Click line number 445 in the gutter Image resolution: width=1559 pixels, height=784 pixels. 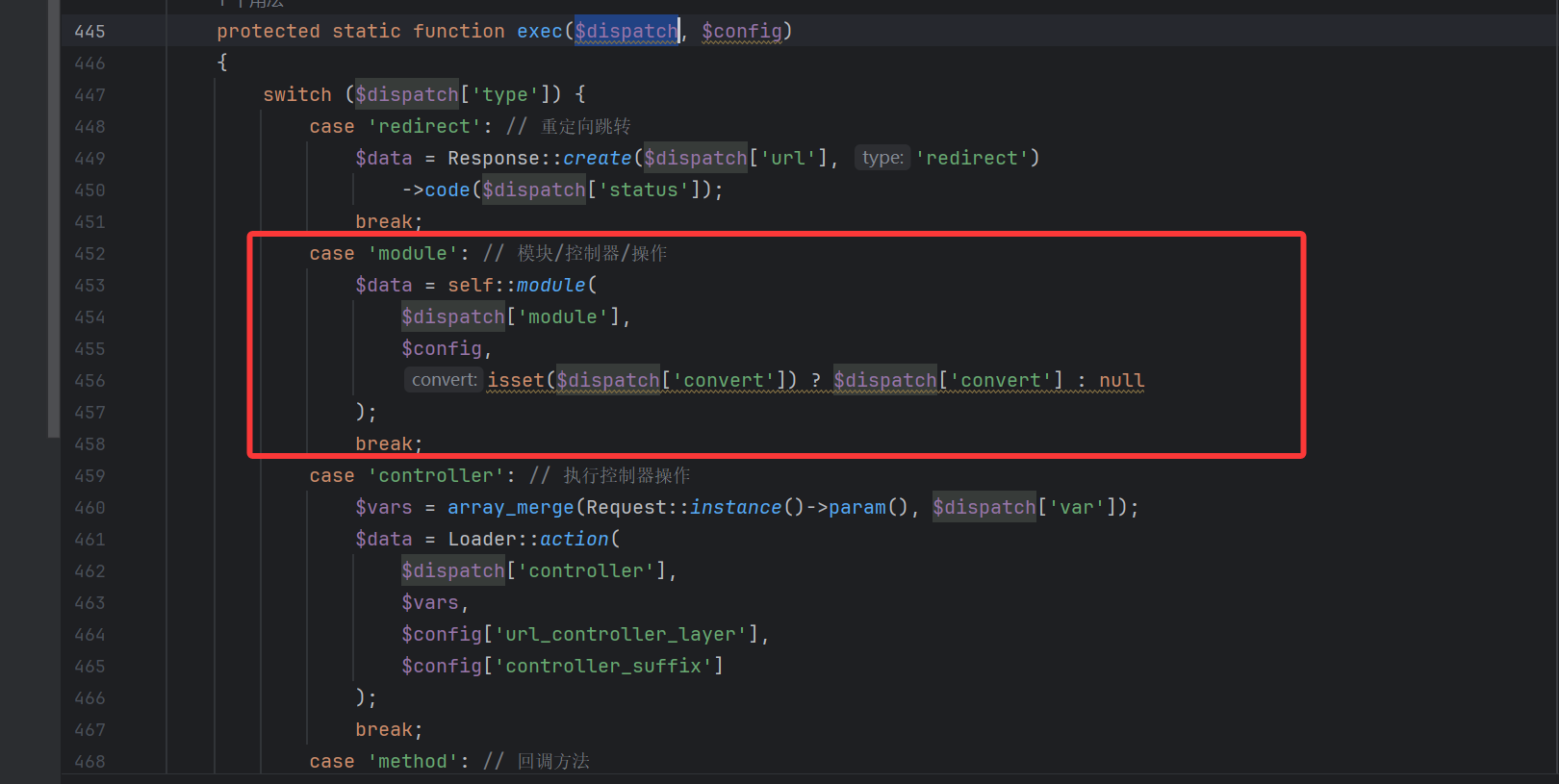pyautogui.click(x=89, y=32)
